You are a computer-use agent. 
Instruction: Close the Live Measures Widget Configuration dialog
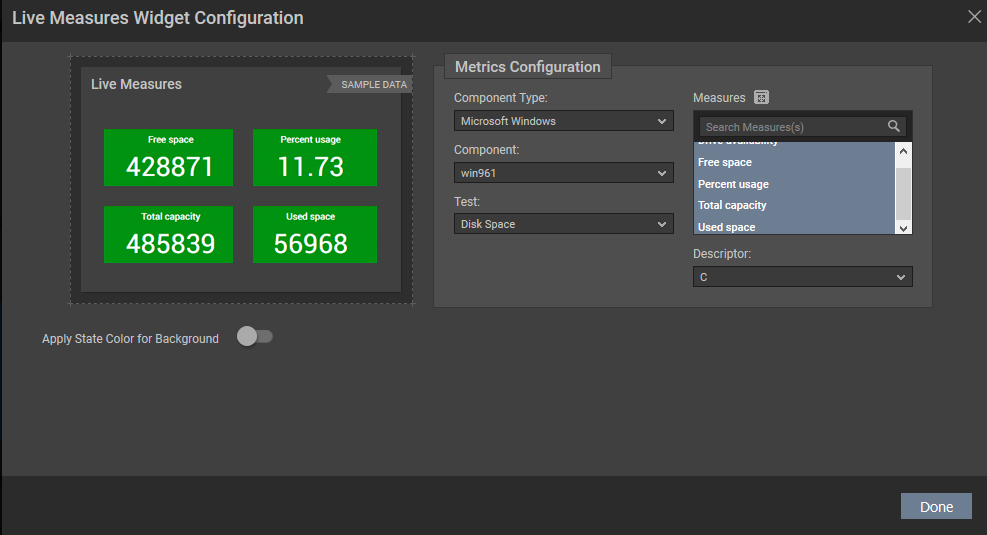coord(974,17)
